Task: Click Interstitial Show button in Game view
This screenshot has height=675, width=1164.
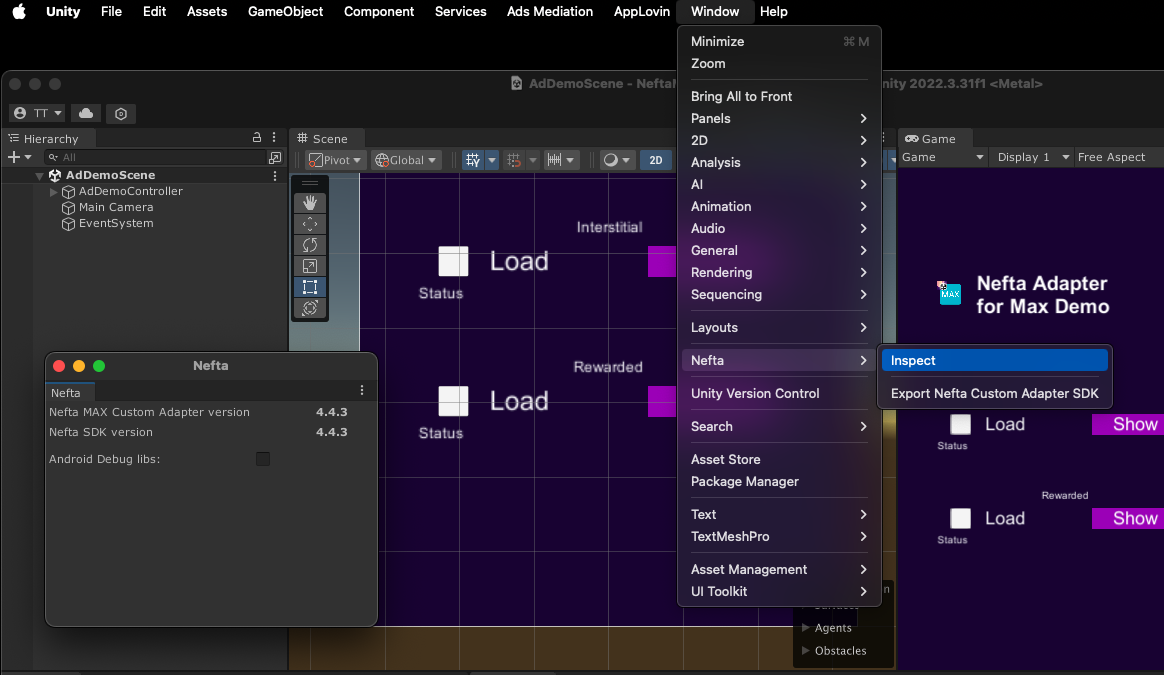Action: pyautogui.click(x=1128, y=424)
